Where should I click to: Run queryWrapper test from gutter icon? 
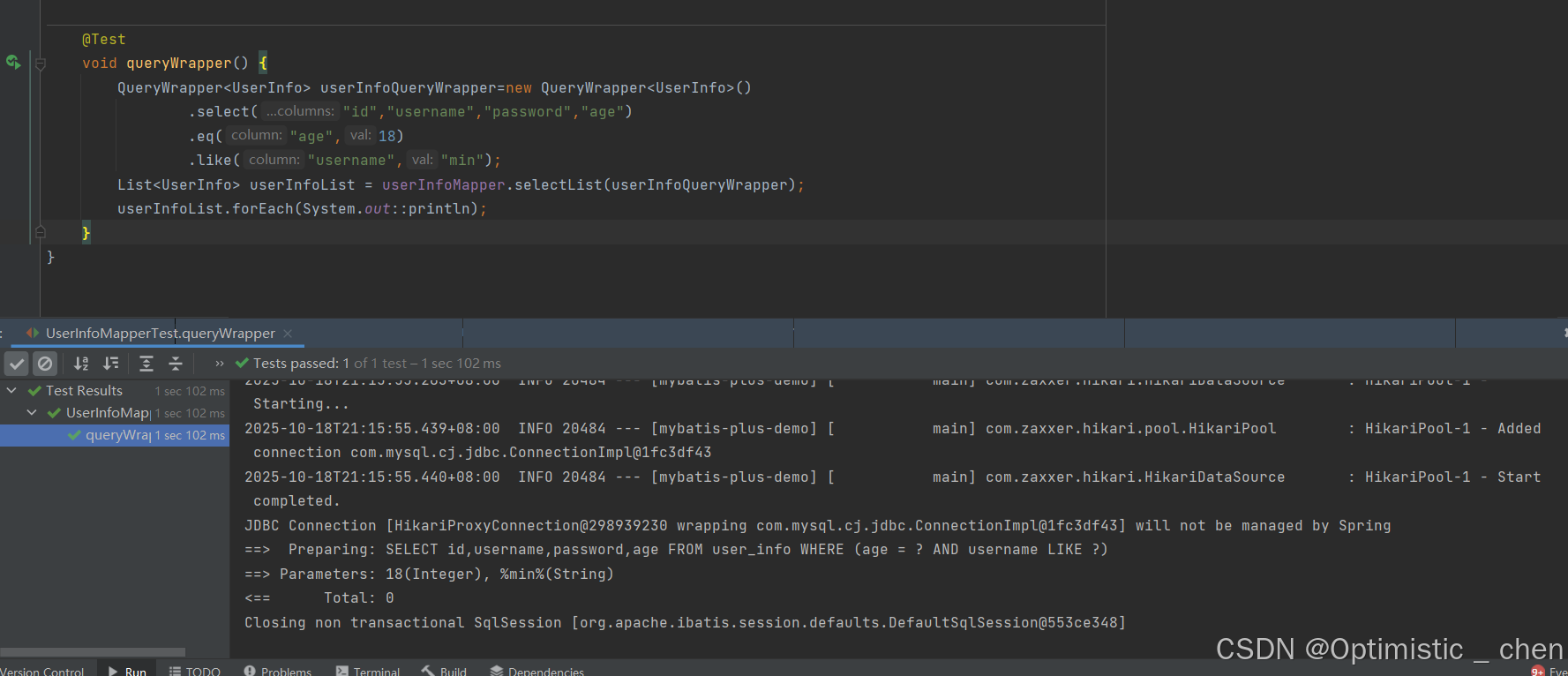tap(13, 62)
